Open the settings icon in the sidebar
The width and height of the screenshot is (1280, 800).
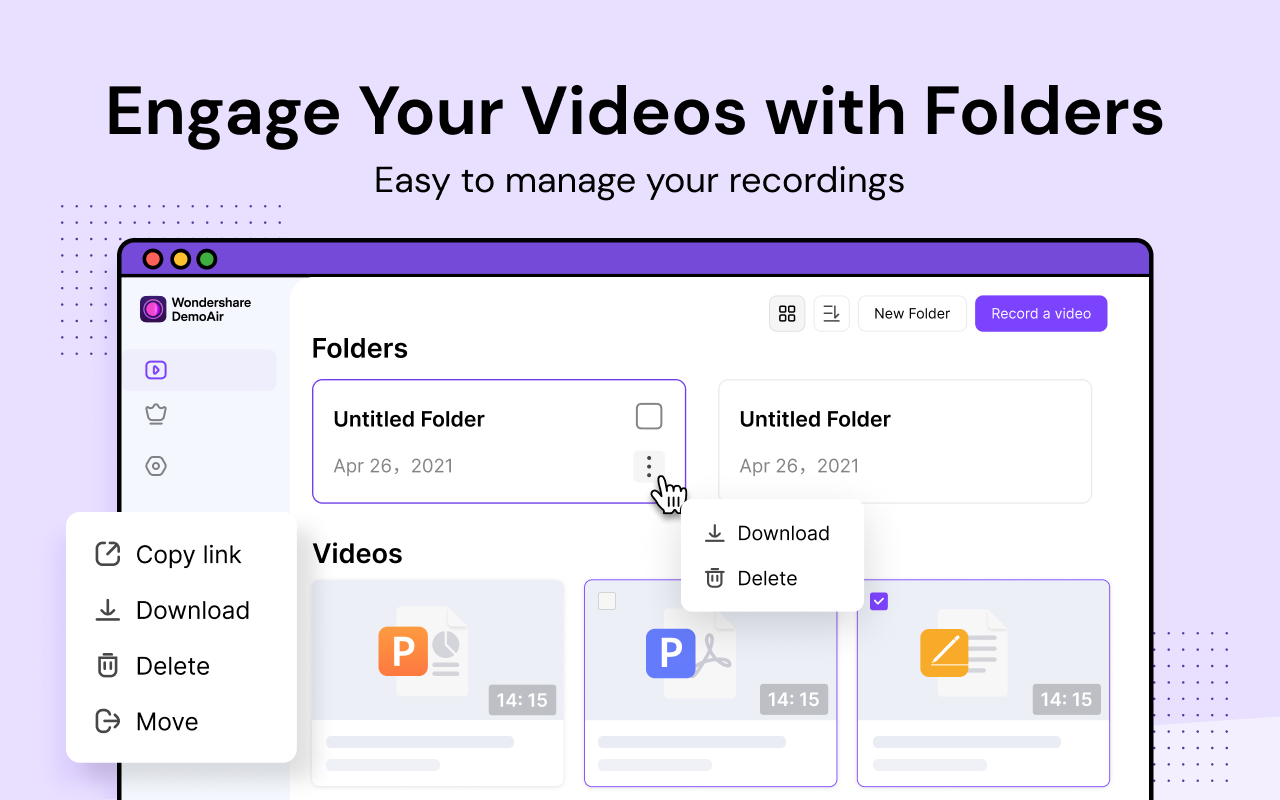(156, 465)
